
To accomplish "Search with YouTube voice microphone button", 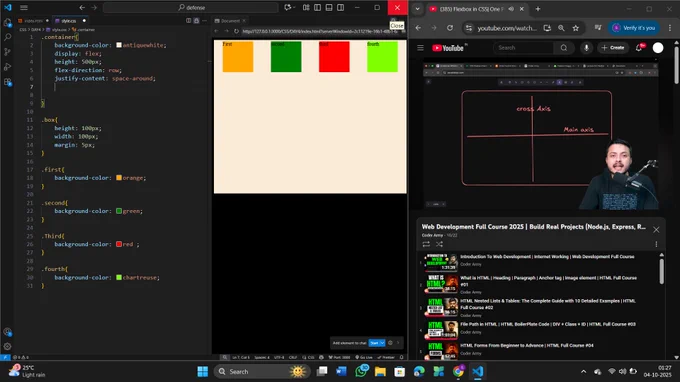I will point(586,48).
